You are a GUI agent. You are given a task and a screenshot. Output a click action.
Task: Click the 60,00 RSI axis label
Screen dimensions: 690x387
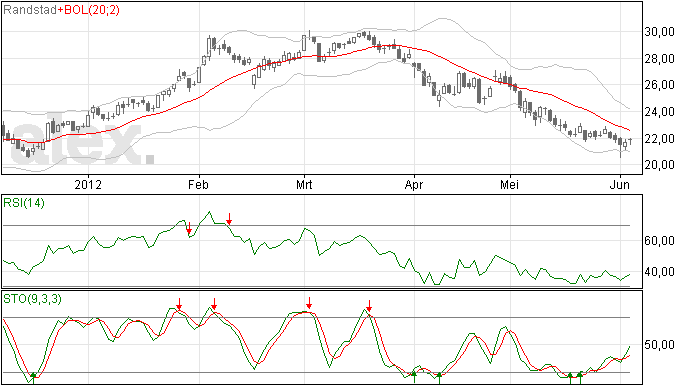tap(659, 241)
